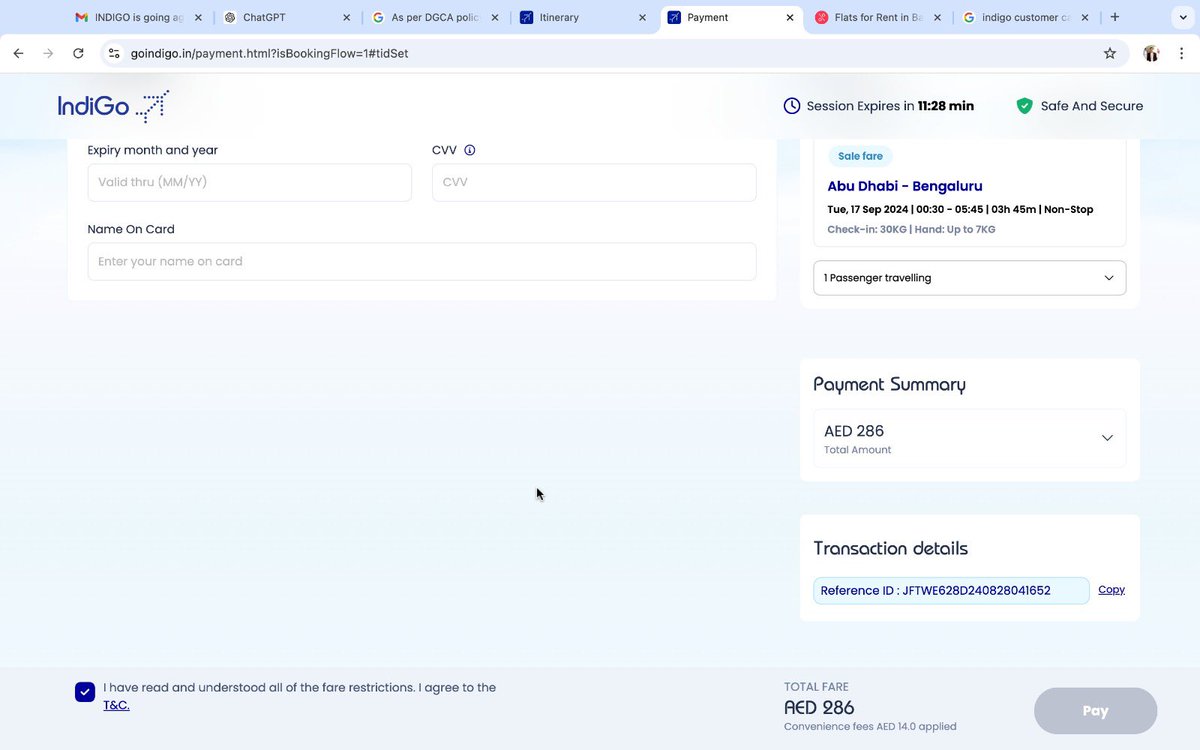This screenshot has width=1200, height=750.
Task: Expand the 1 Passenger travelling dropdown
Action: click(969, 278)
